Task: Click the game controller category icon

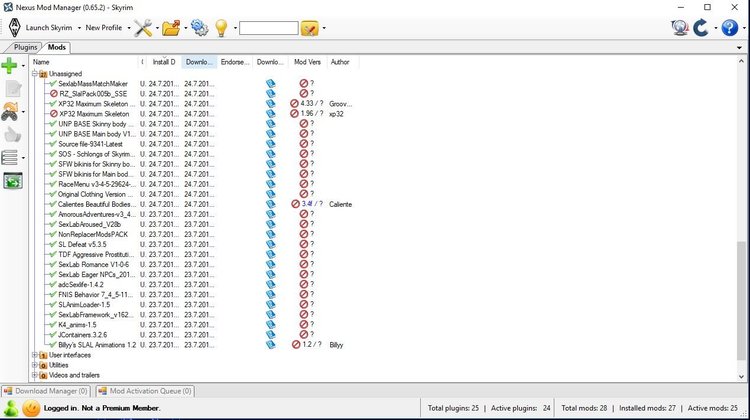Action: pyautogui.click(x=10, y=111)
